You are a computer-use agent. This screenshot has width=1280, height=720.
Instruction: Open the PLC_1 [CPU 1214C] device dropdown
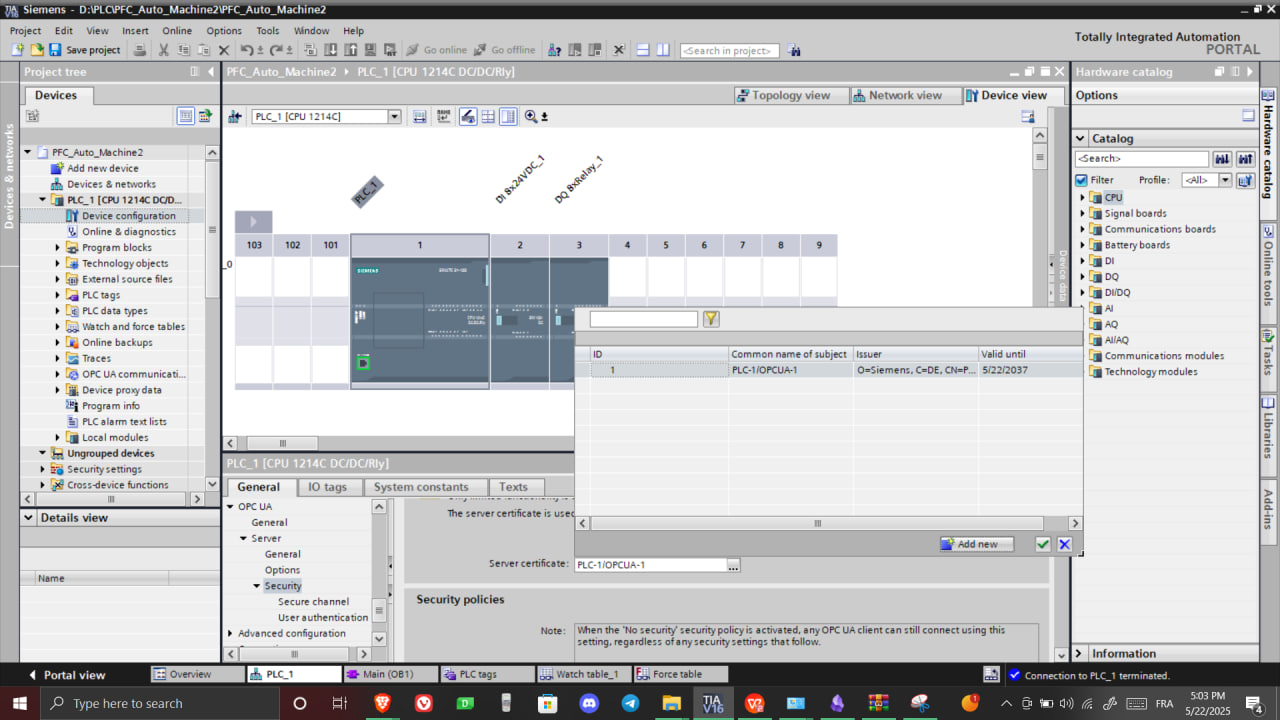[x=394, y=117]
